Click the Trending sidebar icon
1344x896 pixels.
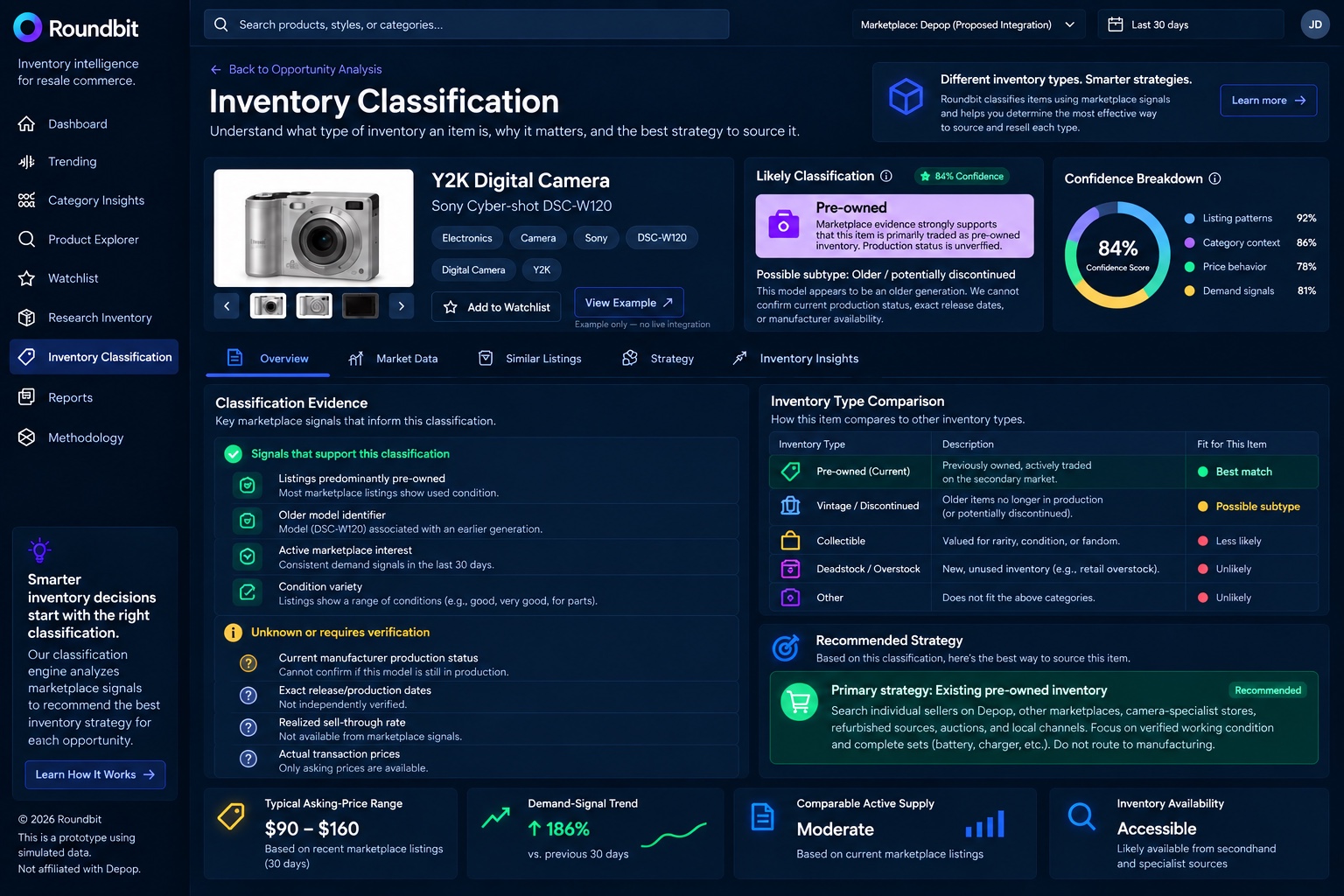[27, 162]
